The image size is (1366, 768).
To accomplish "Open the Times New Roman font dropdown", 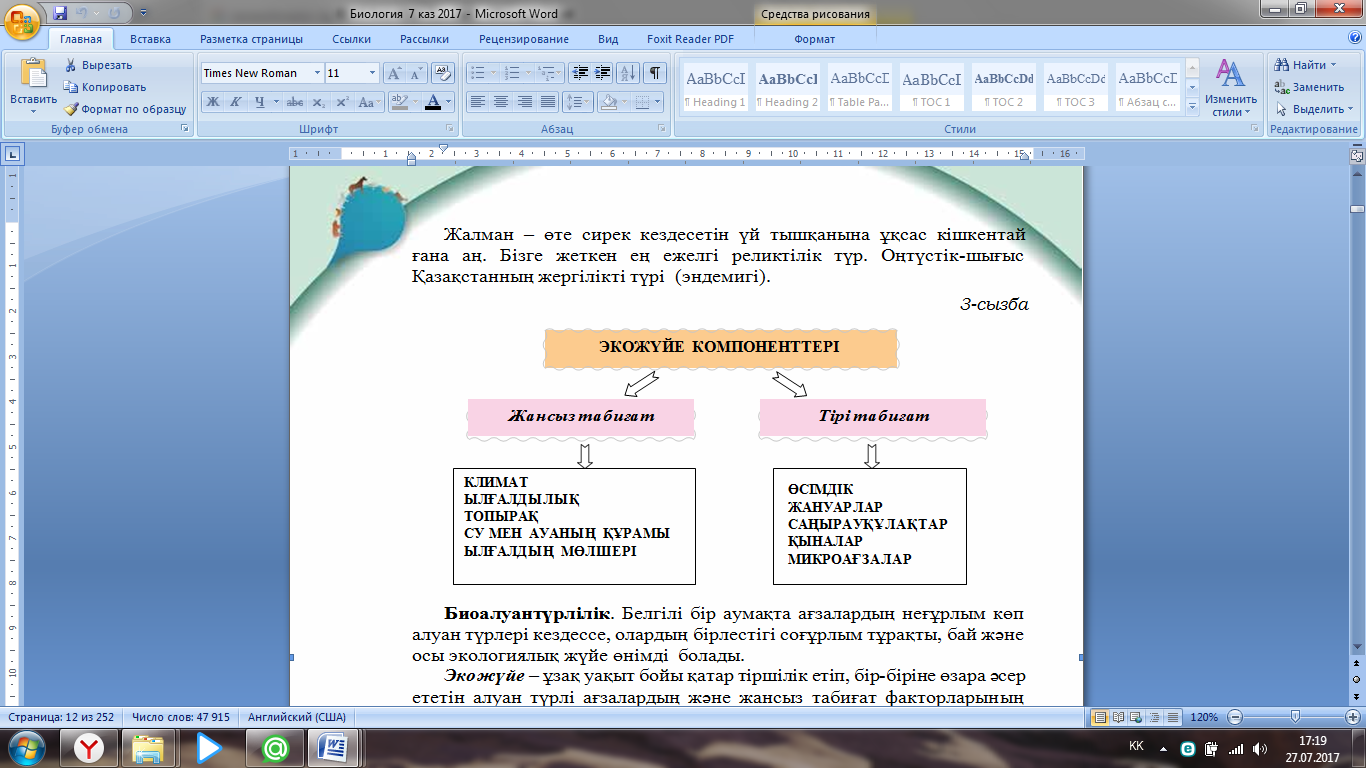I will click(x=317, y=73).
